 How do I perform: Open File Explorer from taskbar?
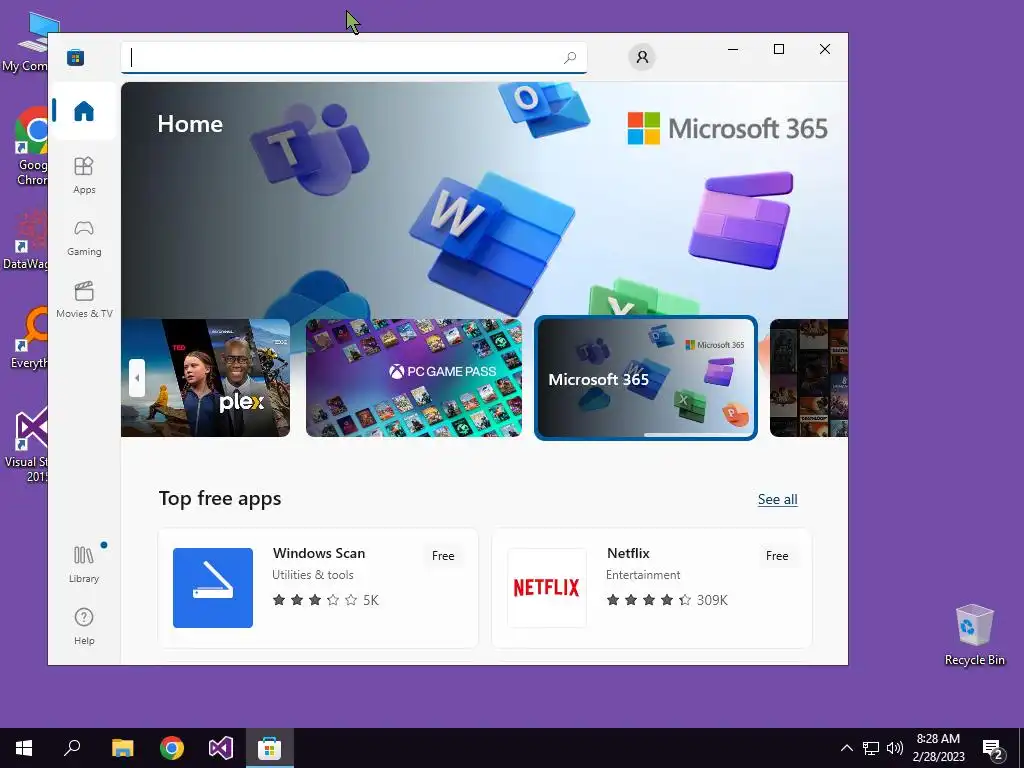tap(122, 748)
